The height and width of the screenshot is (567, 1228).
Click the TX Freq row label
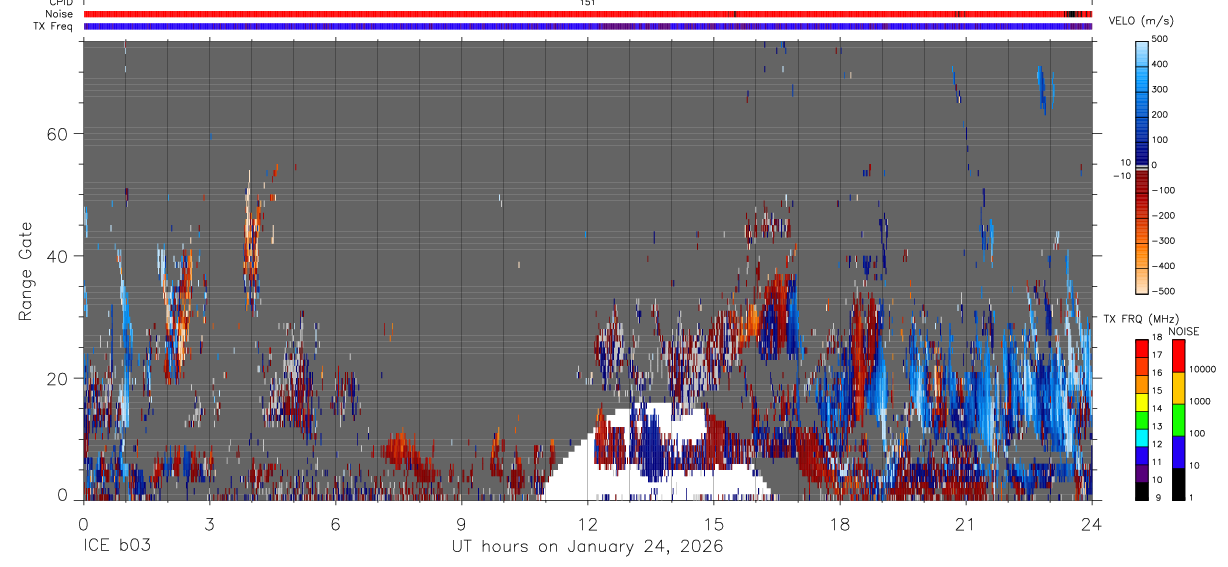(x=54, y=26)
